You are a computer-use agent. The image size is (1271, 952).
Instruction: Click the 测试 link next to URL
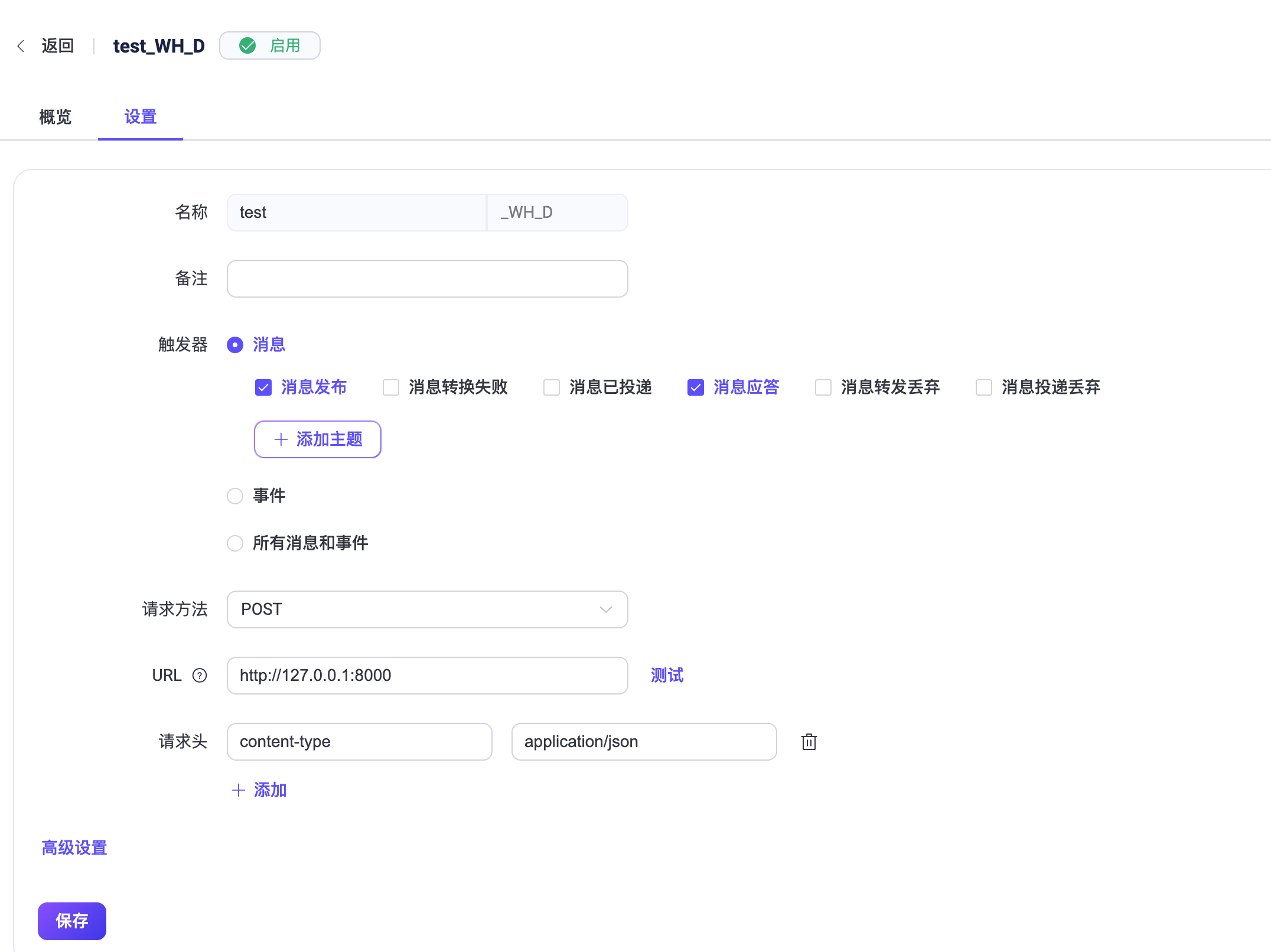(x=667, y=675)
